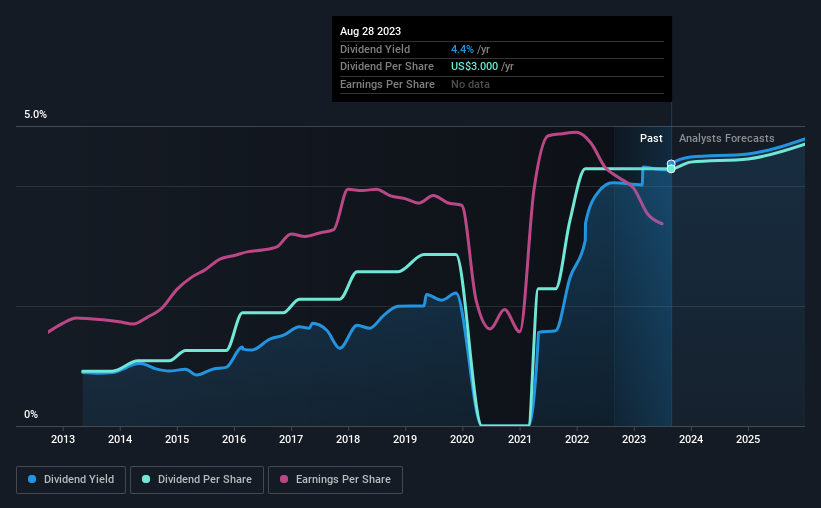Click the No data earnings value
This screenshot has width=821, height=508.
471,84
